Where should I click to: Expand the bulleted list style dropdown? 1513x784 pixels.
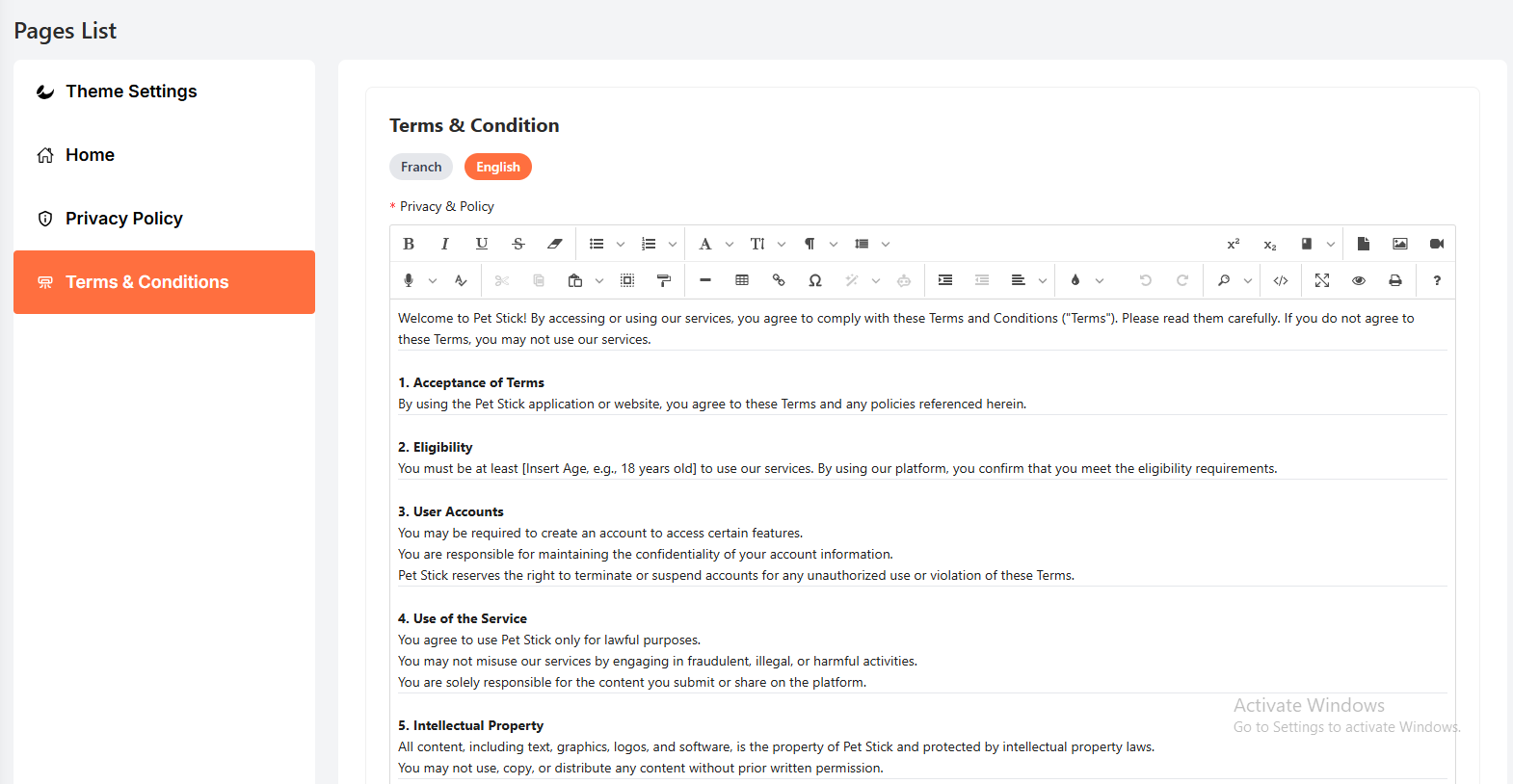coord(621,244)
